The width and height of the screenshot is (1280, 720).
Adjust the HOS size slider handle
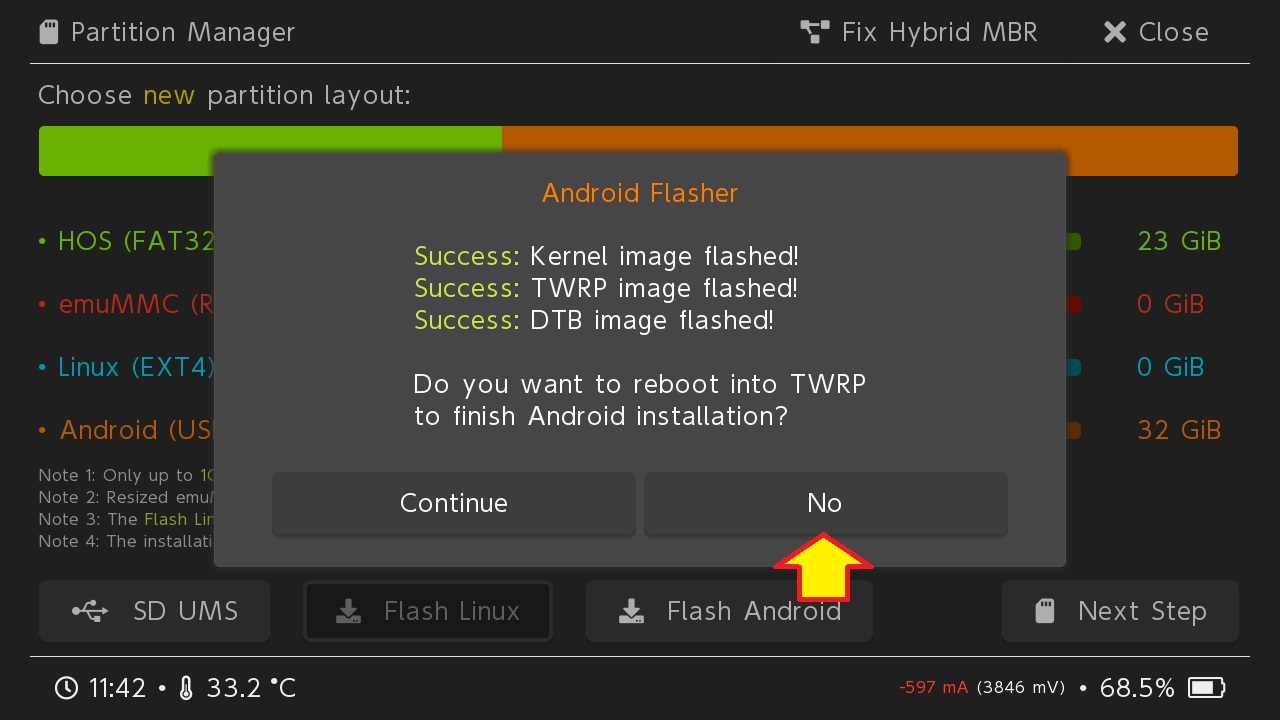pyautogui.click(x=1073, y=242)
